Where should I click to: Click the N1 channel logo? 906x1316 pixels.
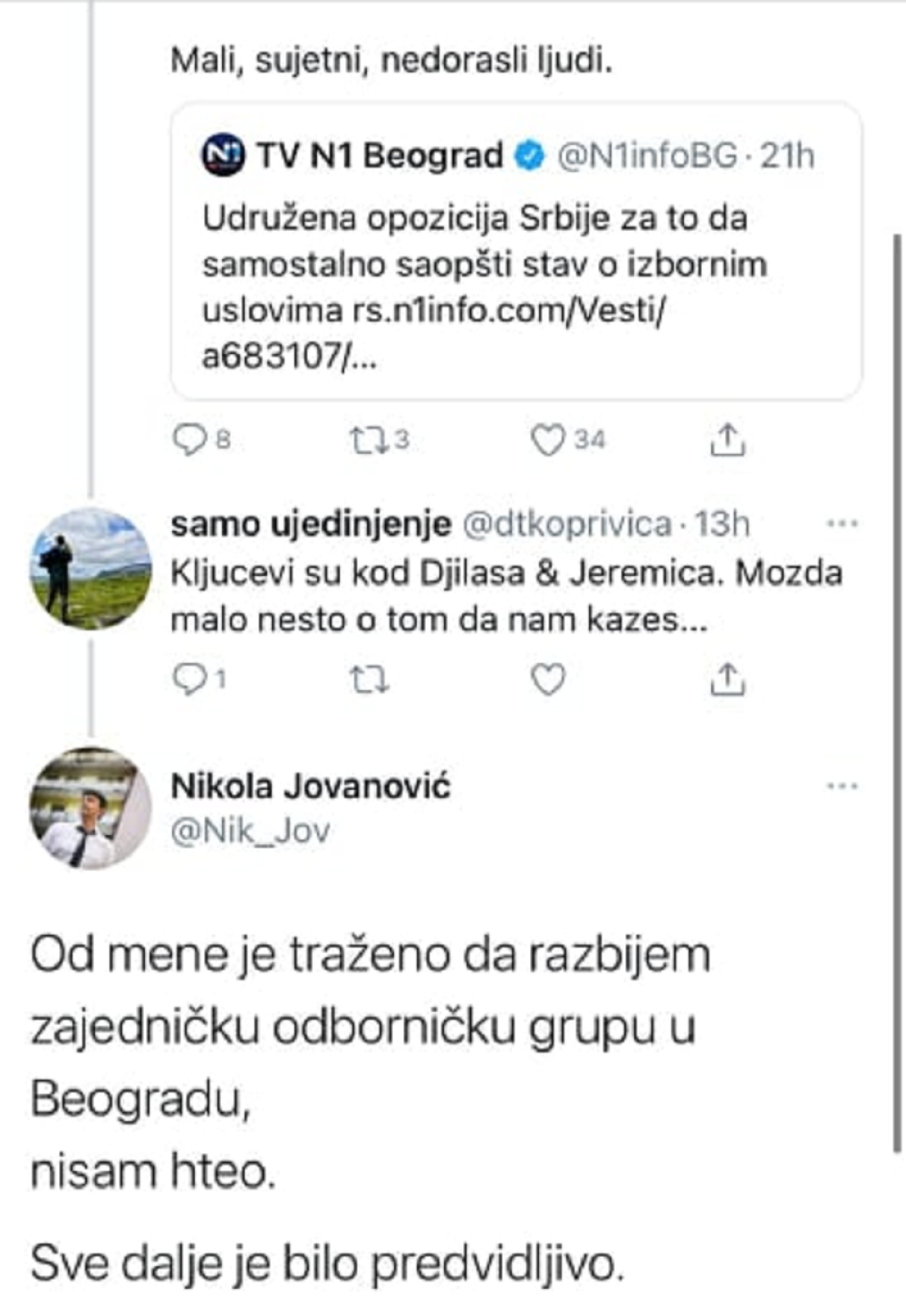[226, 154]
